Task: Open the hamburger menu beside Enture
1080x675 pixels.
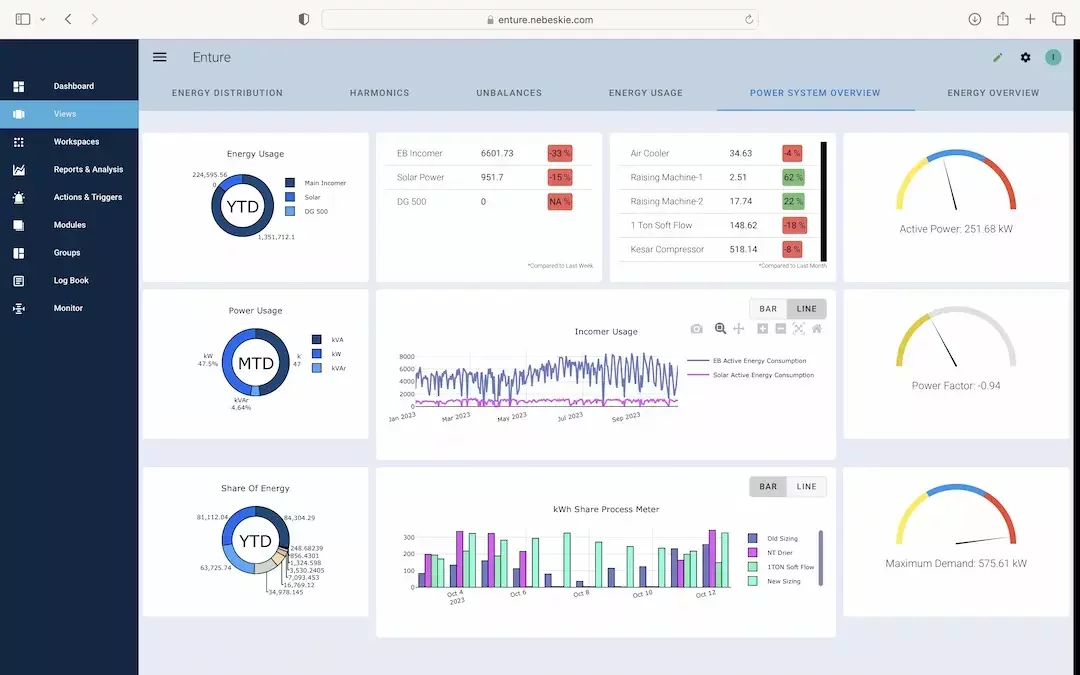Action: click(160, 57)
